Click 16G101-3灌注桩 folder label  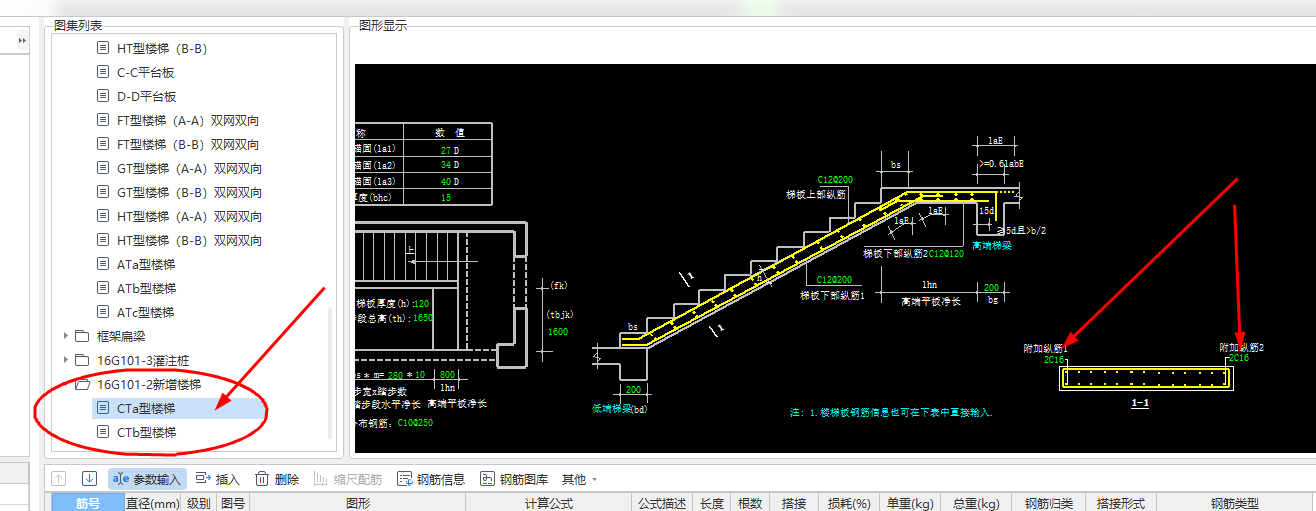coord(141,360)
